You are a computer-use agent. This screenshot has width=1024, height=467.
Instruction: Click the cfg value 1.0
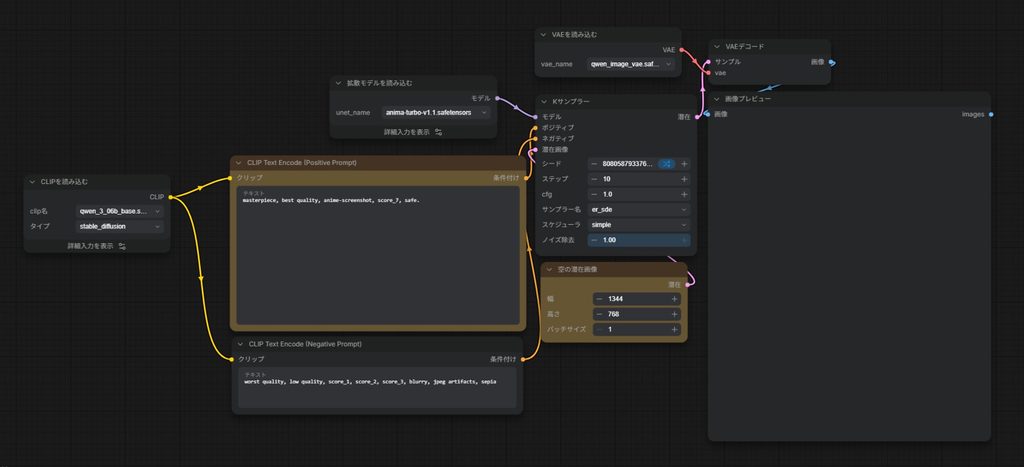pyautogui.click(x=639, y=194)
